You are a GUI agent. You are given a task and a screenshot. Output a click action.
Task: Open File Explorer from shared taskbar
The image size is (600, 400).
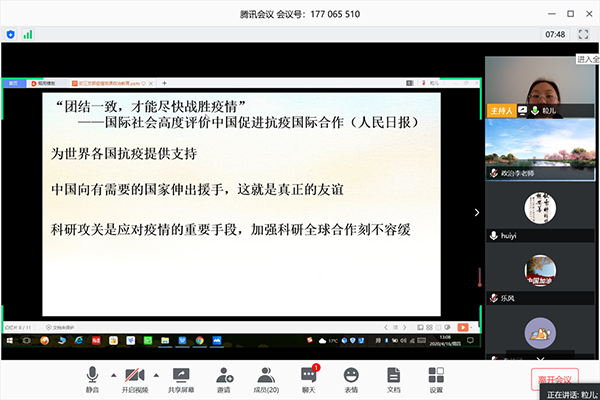(x=165, y=340)
